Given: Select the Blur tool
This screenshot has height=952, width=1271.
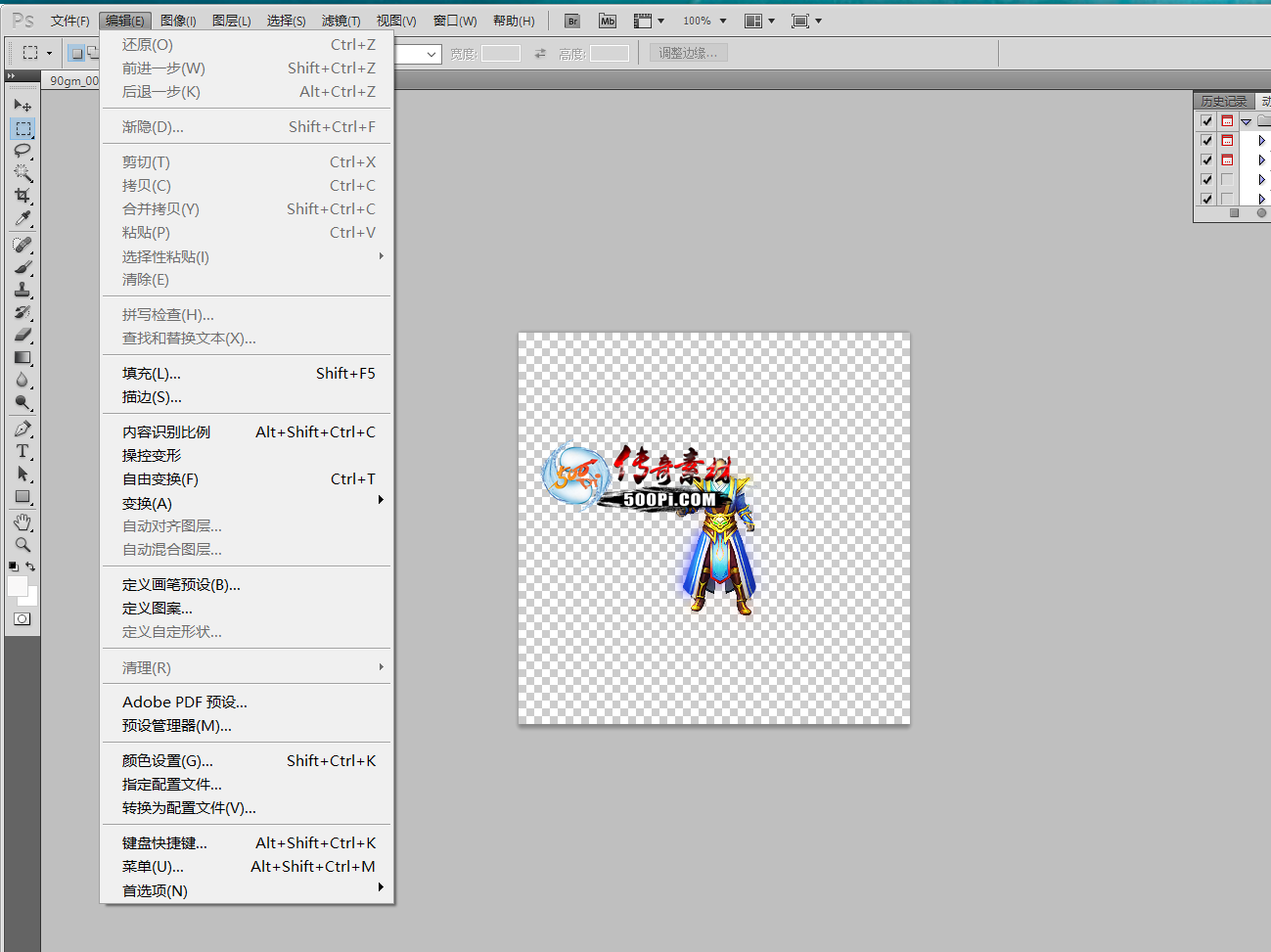Looking at the screenshot, I should pyautogui.click(x=23, y=380).
